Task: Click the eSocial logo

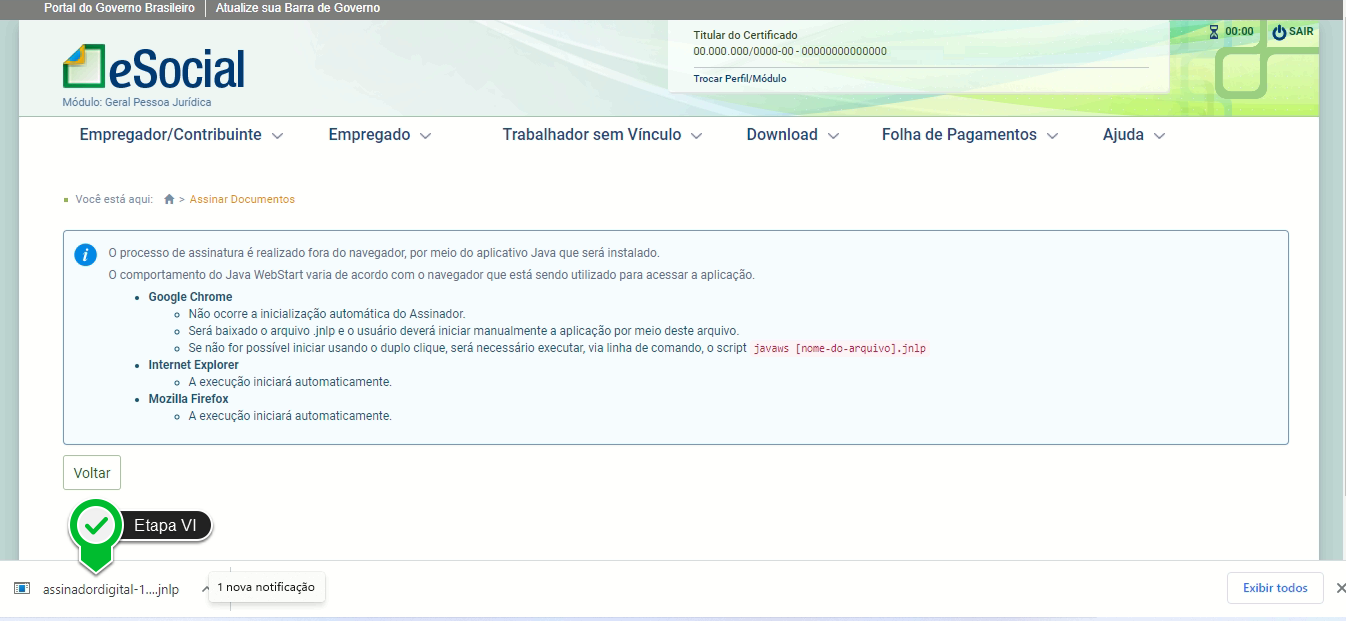Action: (153, 68)
